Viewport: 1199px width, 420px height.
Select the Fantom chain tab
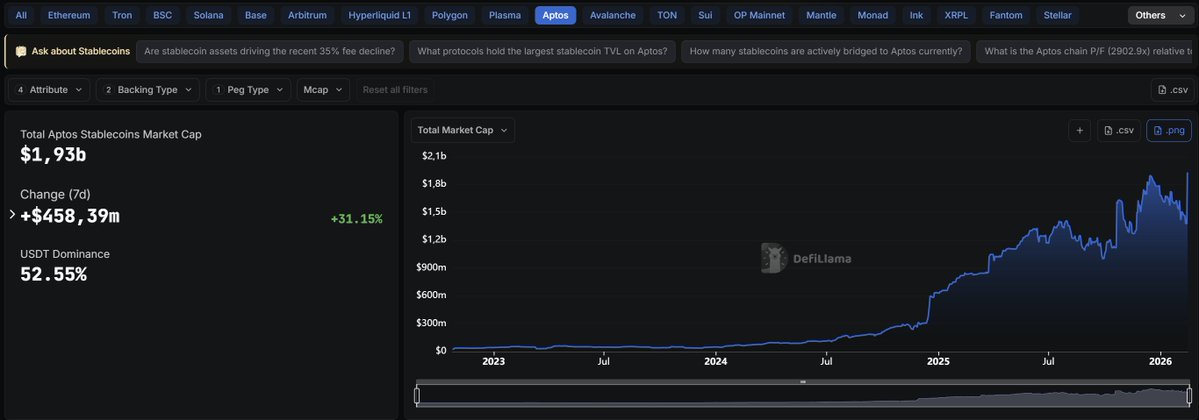(x=1006, y=15)
